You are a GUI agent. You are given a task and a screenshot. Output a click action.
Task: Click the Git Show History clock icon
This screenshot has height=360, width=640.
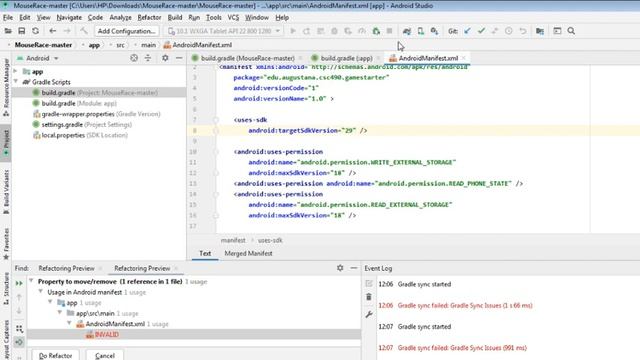click(509, 31)
